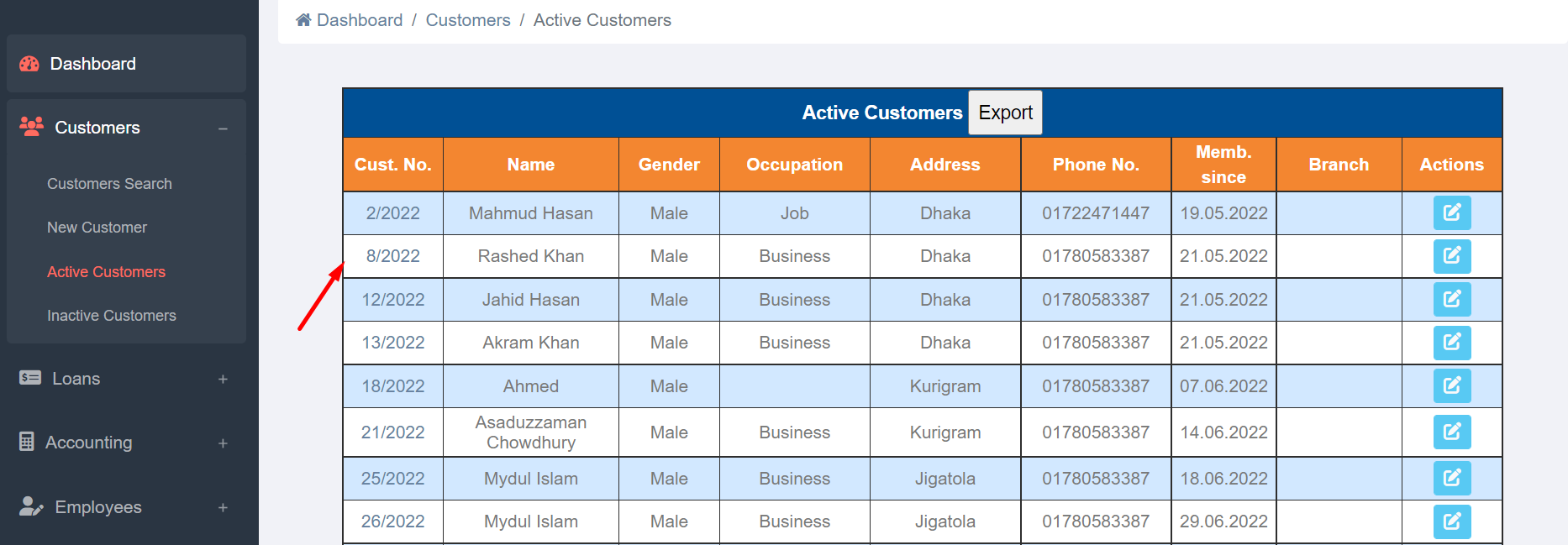Edit Asaduzzaman Chowdhury's record
1568x545 pixels.
click(1451, 432)
